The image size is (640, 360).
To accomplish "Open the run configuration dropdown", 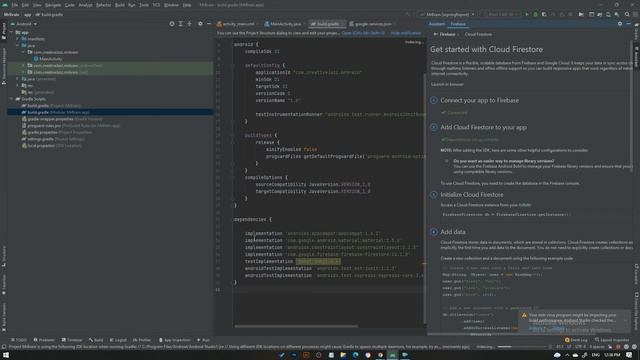I will click(x=447, y=14).
